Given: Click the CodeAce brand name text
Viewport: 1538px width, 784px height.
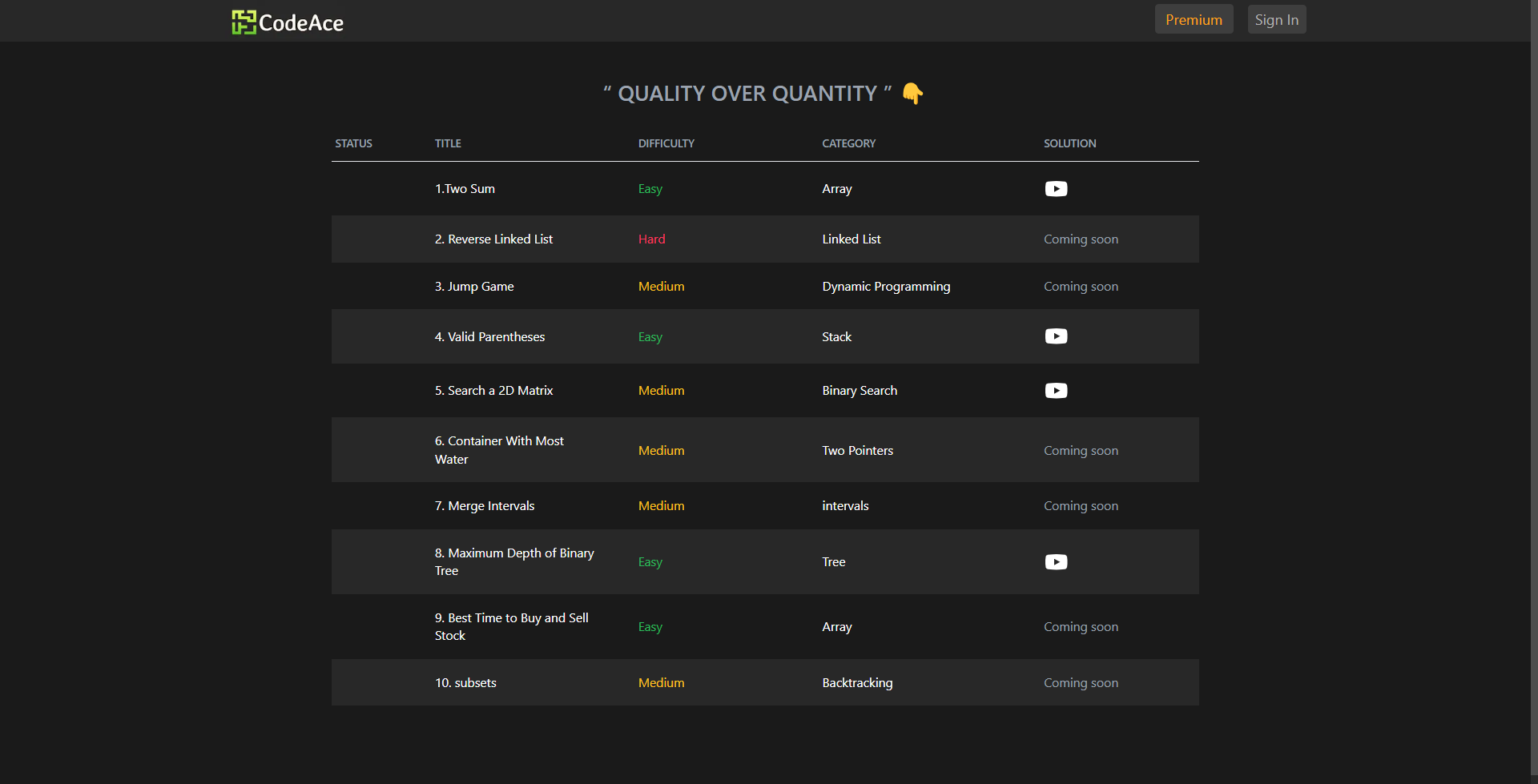Looking at the screenshot, I should [301, 23].
